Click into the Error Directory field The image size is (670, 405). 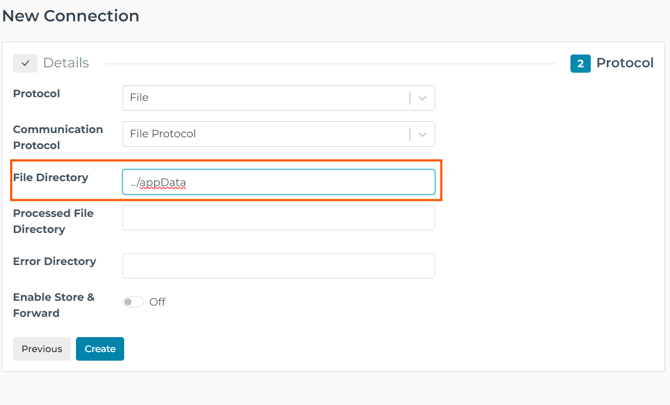click(279, 266)
